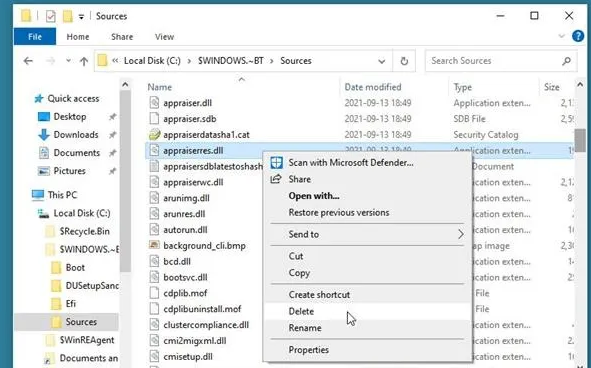Go back with the left arrow icon
This screenshot has width=591, height=368.
(x=28, y=61)
